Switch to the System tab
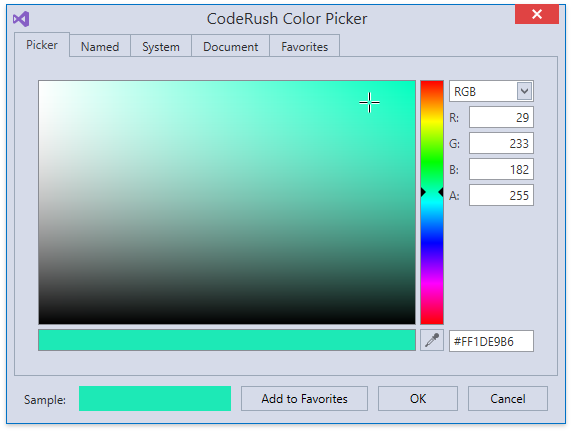The height and width of the screenshot is (432, 572). (x=161, y=47)
